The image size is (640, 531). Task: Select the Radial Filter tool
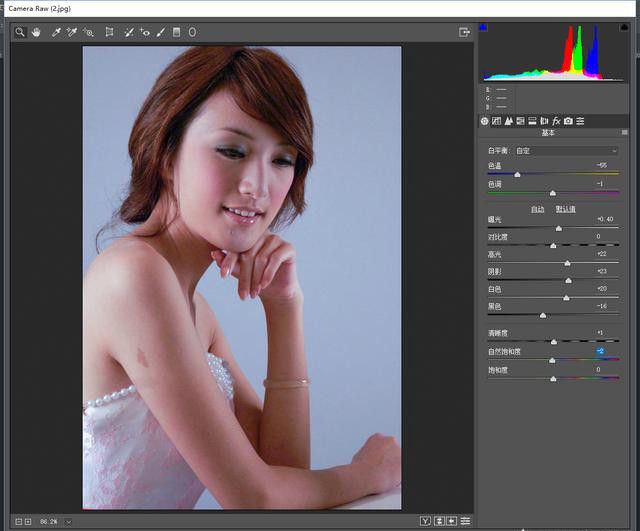pyautogui.click(x=192, y=32)
